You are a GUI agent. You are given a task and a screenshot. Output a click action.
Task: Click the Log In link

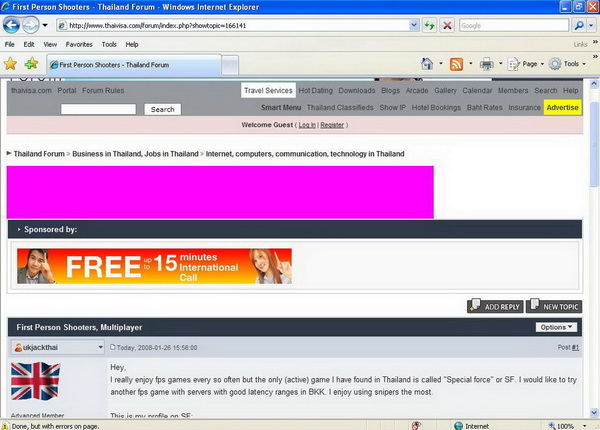tap(307, 125)
